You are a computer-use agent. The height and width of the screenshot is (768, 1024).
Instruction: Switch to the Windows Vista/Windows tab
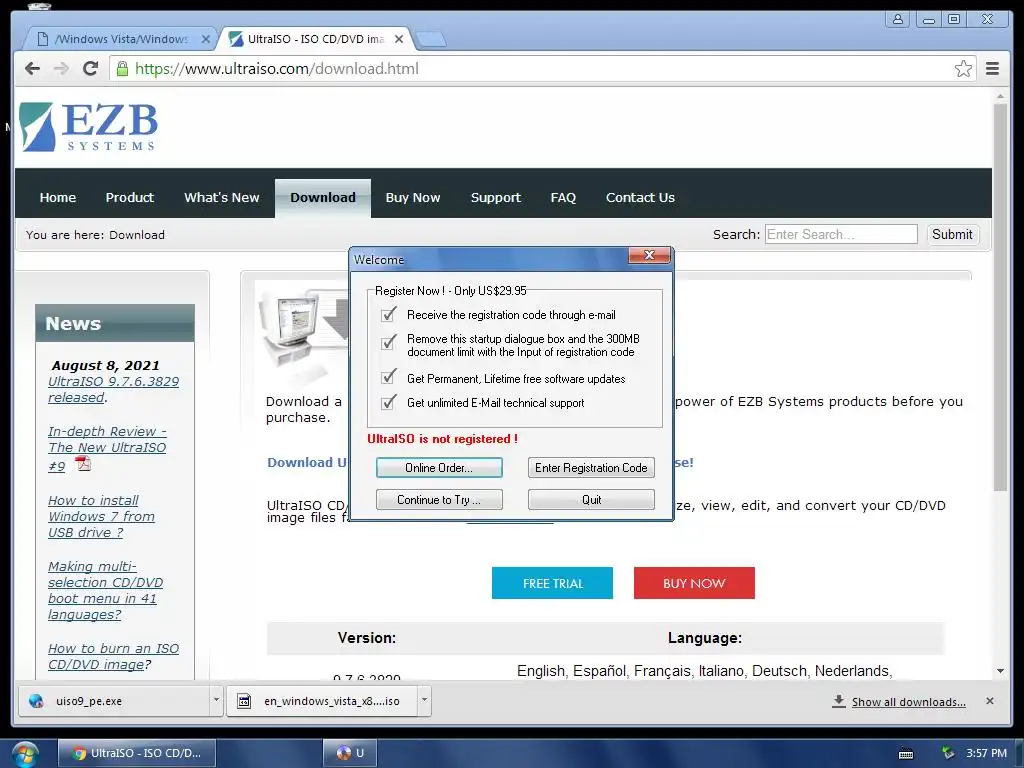121,39
